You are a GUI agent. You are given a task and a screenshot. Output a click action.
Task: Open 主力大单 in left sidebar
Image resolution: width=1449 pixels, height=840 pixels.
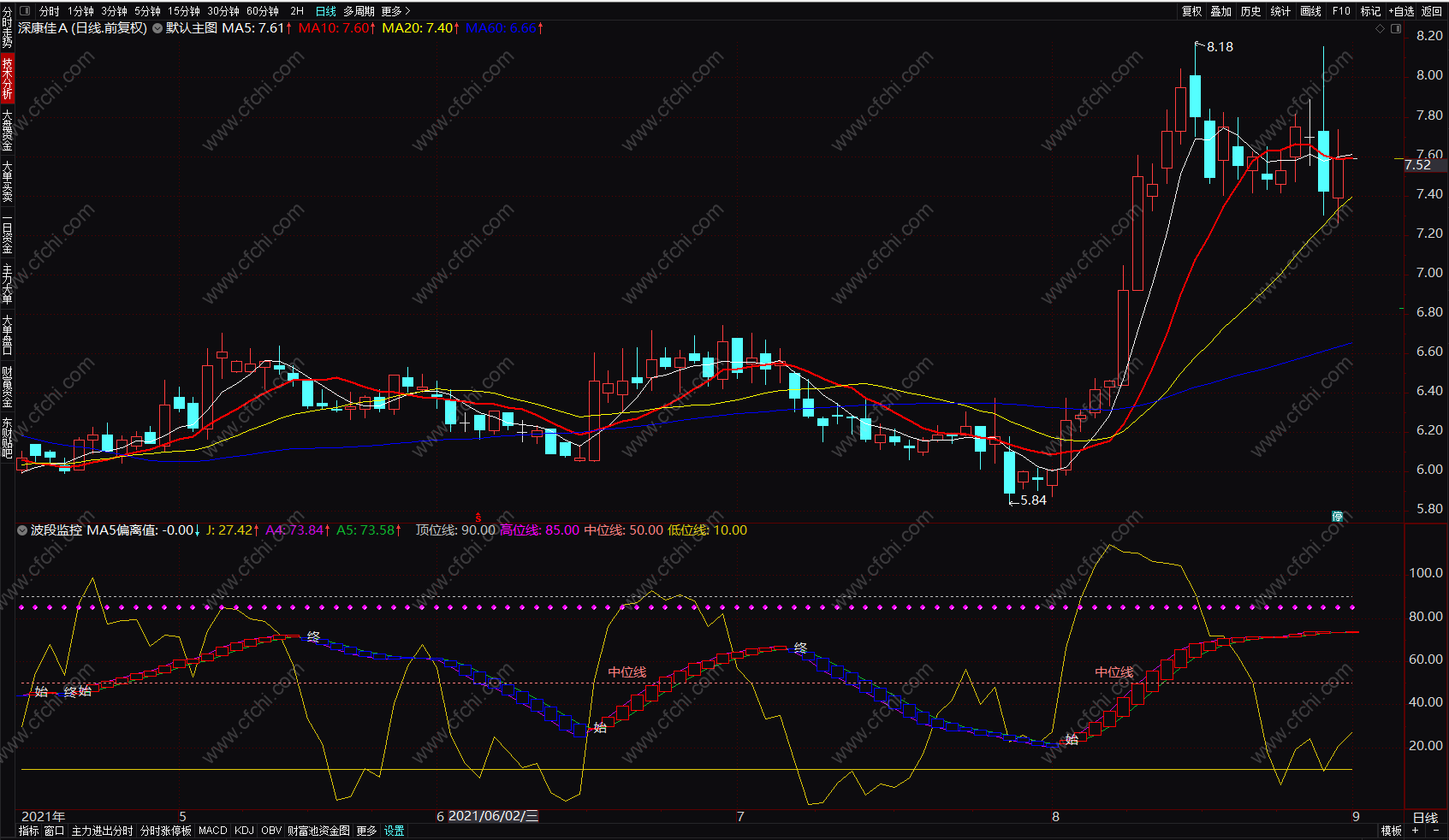(7, 284)
